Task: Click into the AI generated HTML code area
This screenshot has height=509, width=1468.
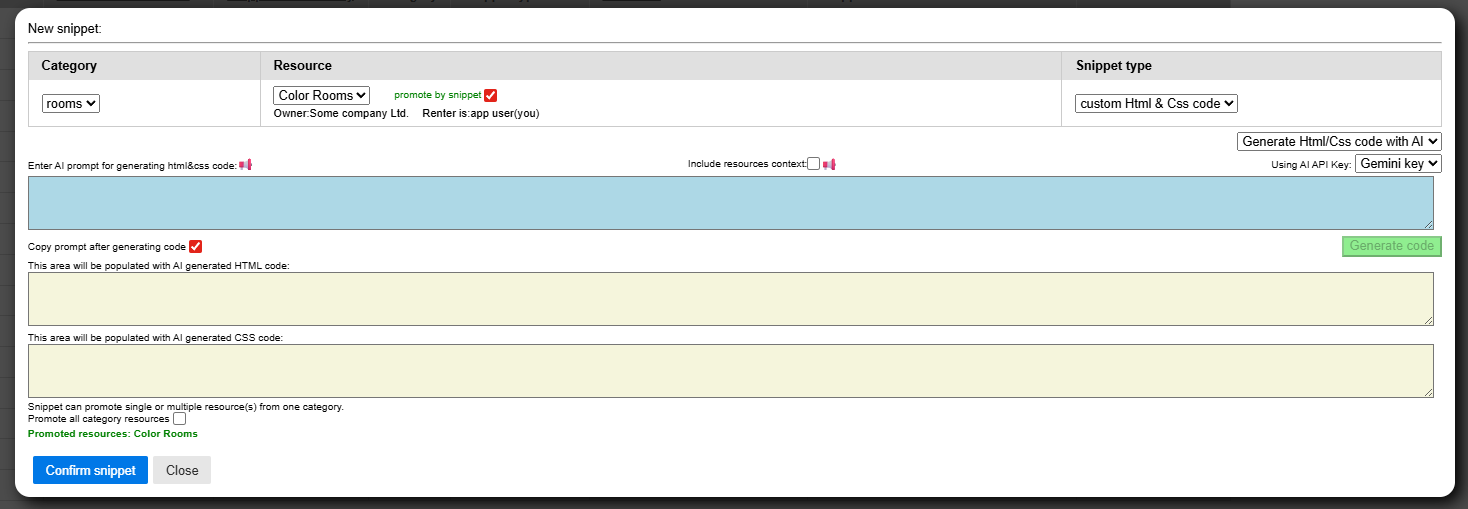Action: coord(730,299)
